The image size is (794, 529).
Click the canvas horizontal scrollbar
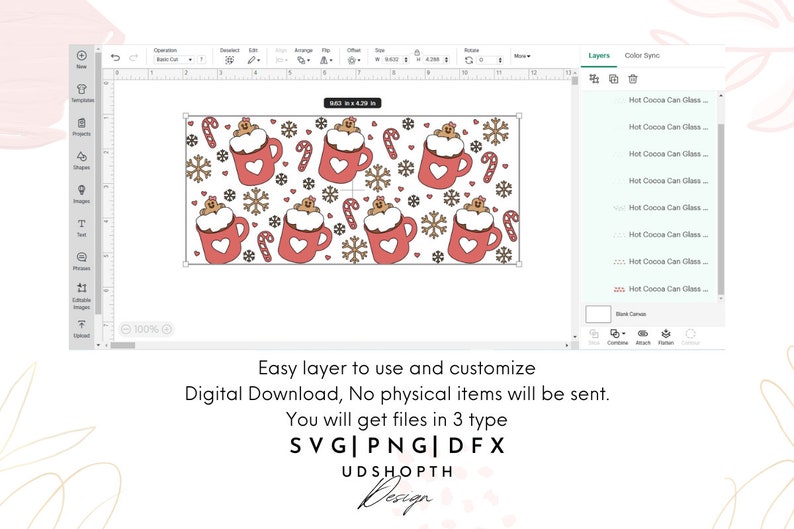click(123, 345)
